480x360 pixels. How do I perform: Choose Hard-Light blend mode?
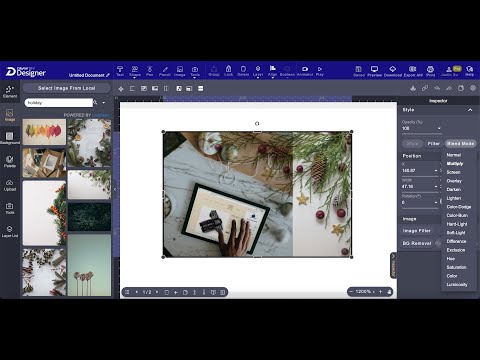click(x=457, y=224)
